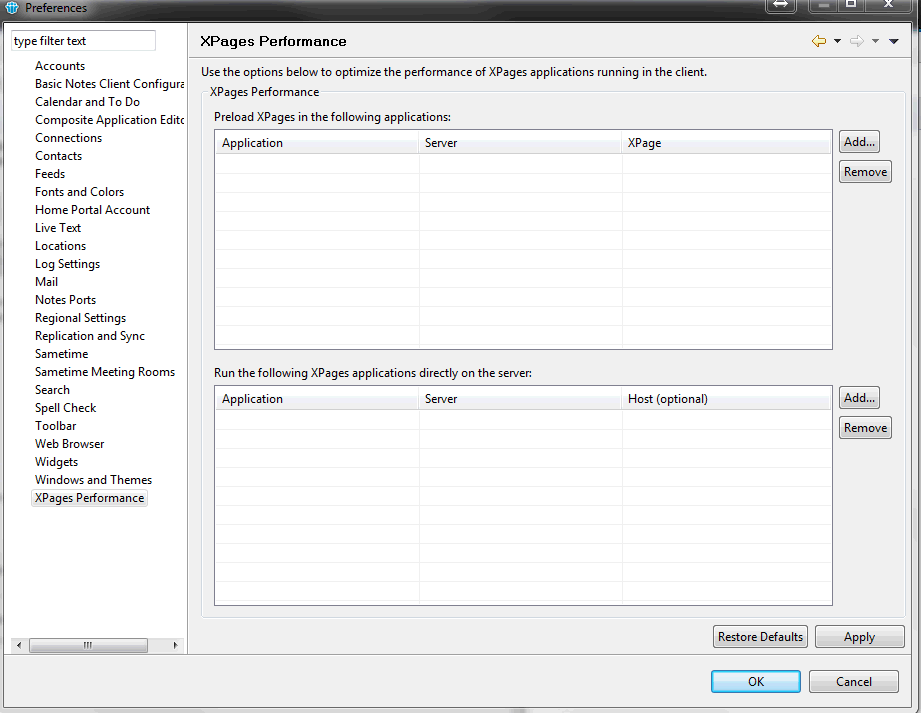Image resolution: width=921 pixels, height=713 pixels.
Task: Click the sidebar horizontal scrollbar right arrow
Action: [x=176, y=645]
